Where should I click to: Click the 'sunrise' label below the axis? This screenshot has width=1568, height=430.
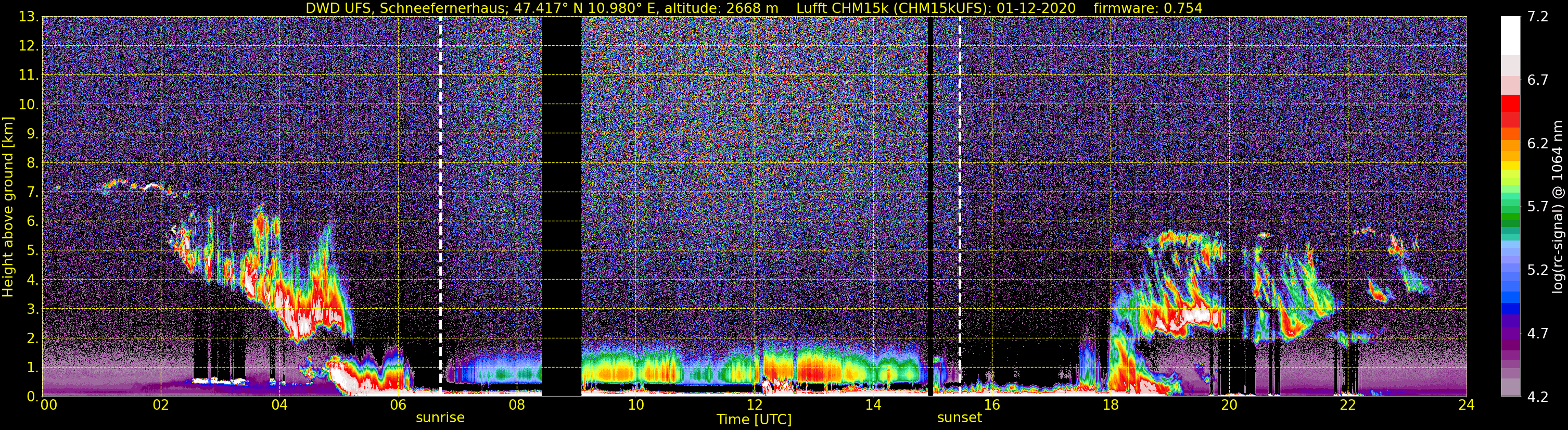[x=440, y=418]
